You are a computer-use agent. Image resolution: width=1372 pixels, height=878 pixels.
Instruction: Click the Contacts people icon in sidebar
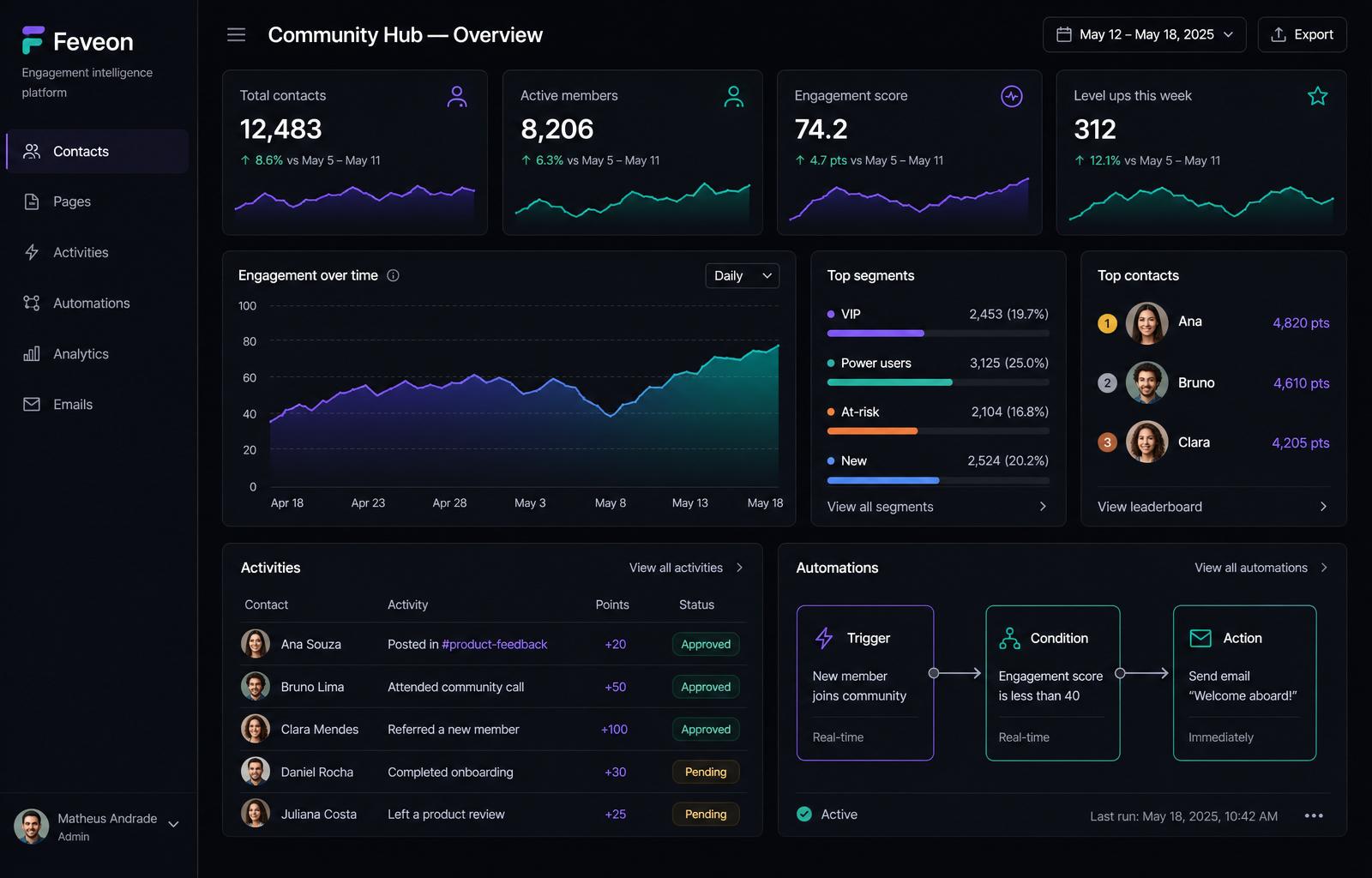pyautogui.click(x=32, y=151)
